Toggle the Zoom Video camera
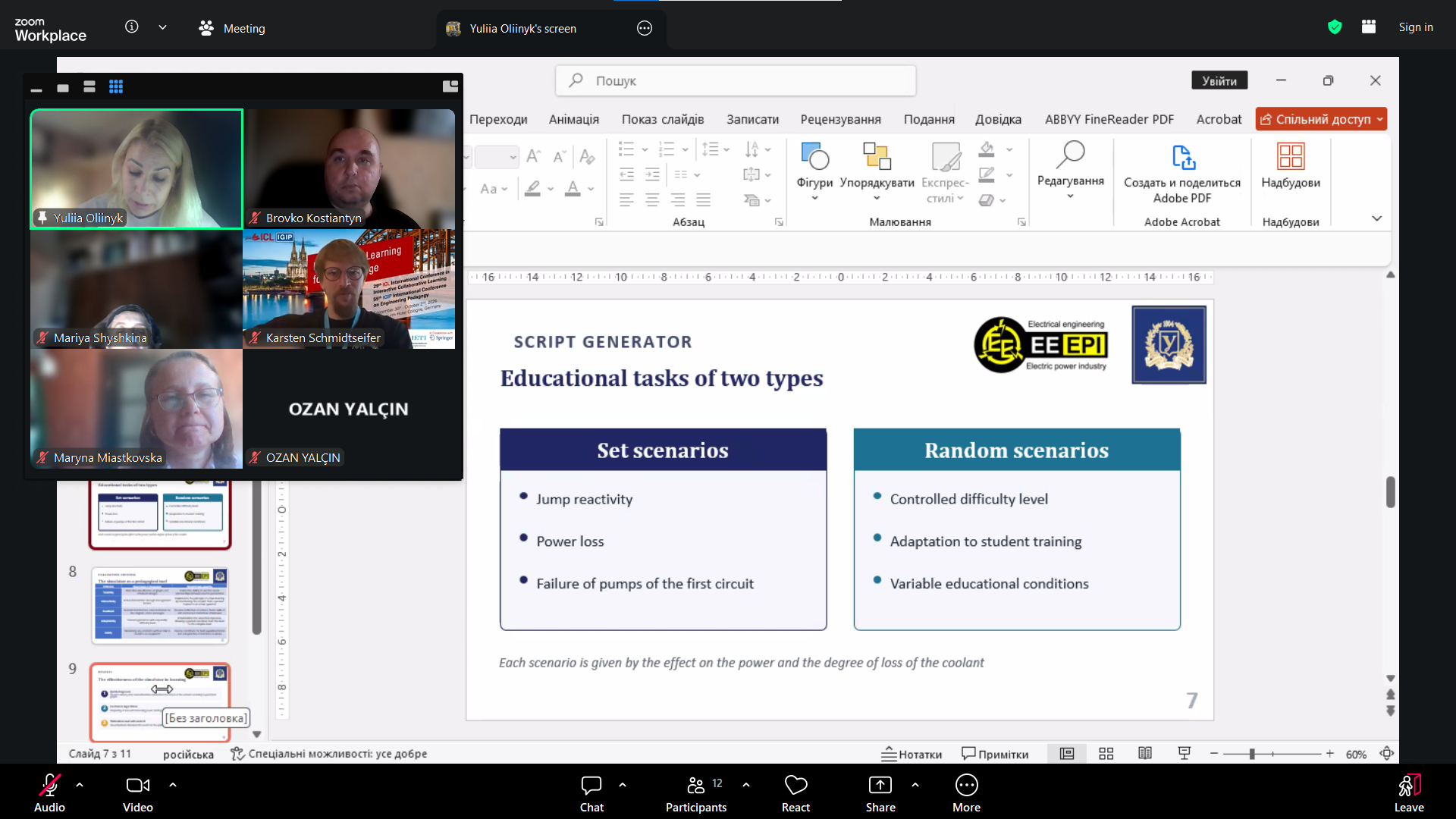 (138, 793)
